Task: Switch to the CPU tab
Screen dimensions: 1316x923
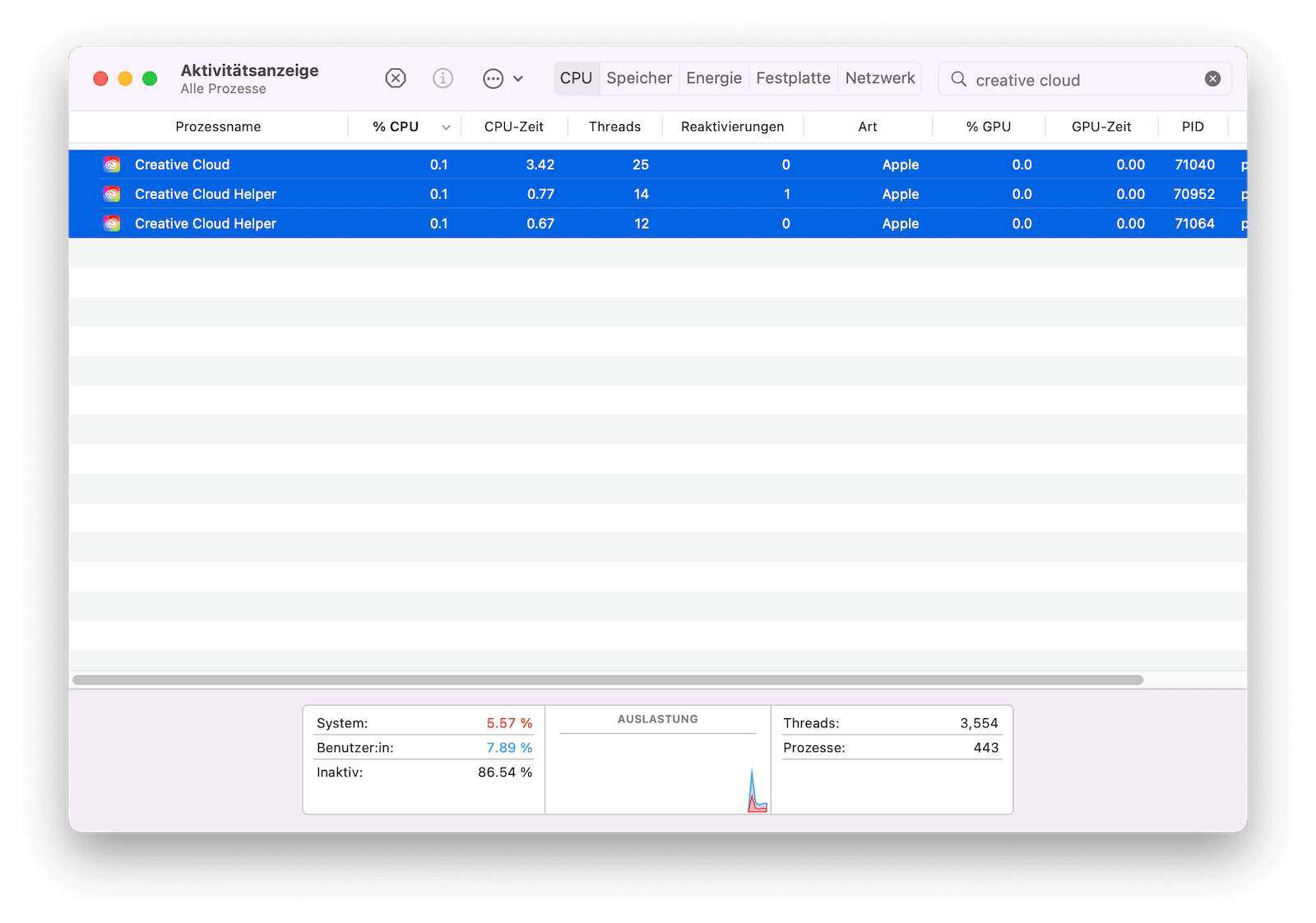Action: tap(576, 78)
